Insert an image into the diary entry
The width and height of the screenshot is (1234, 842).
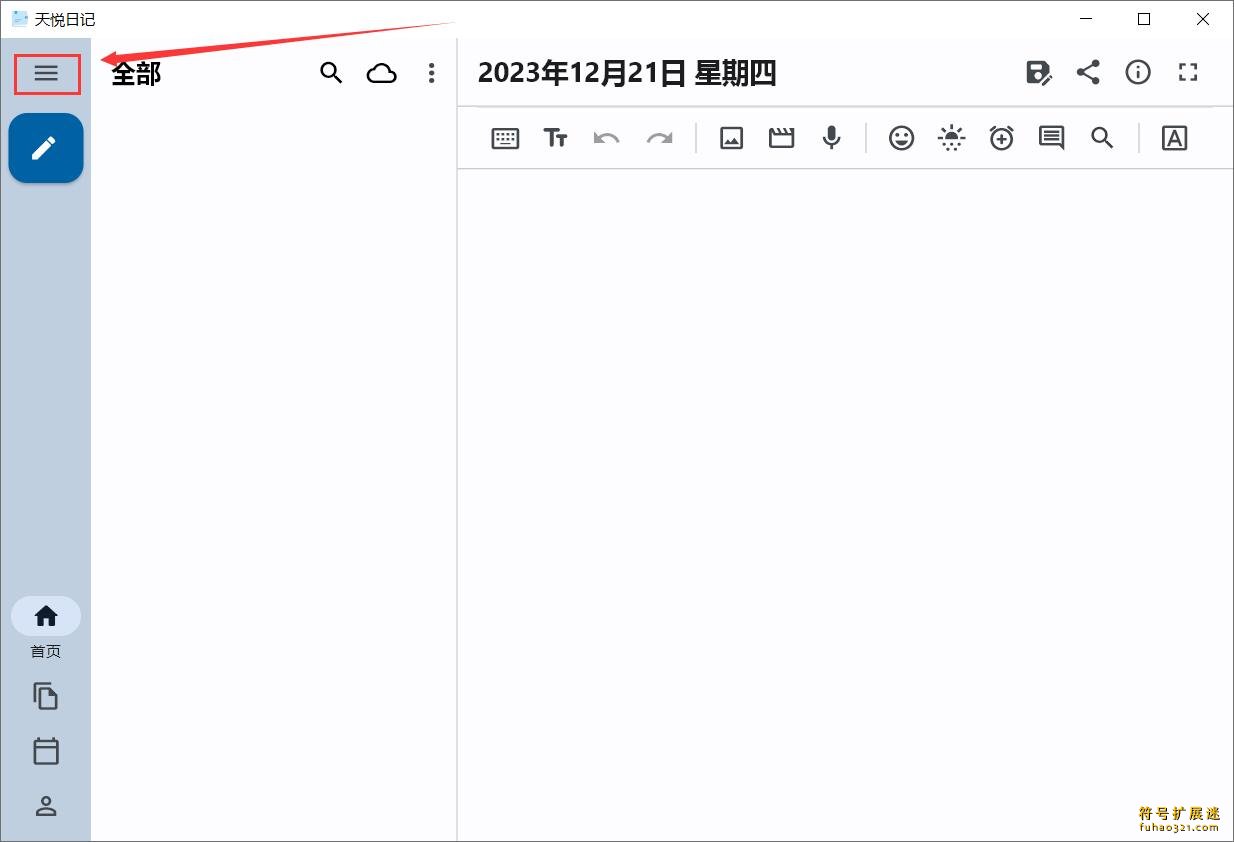click(731, 138)
